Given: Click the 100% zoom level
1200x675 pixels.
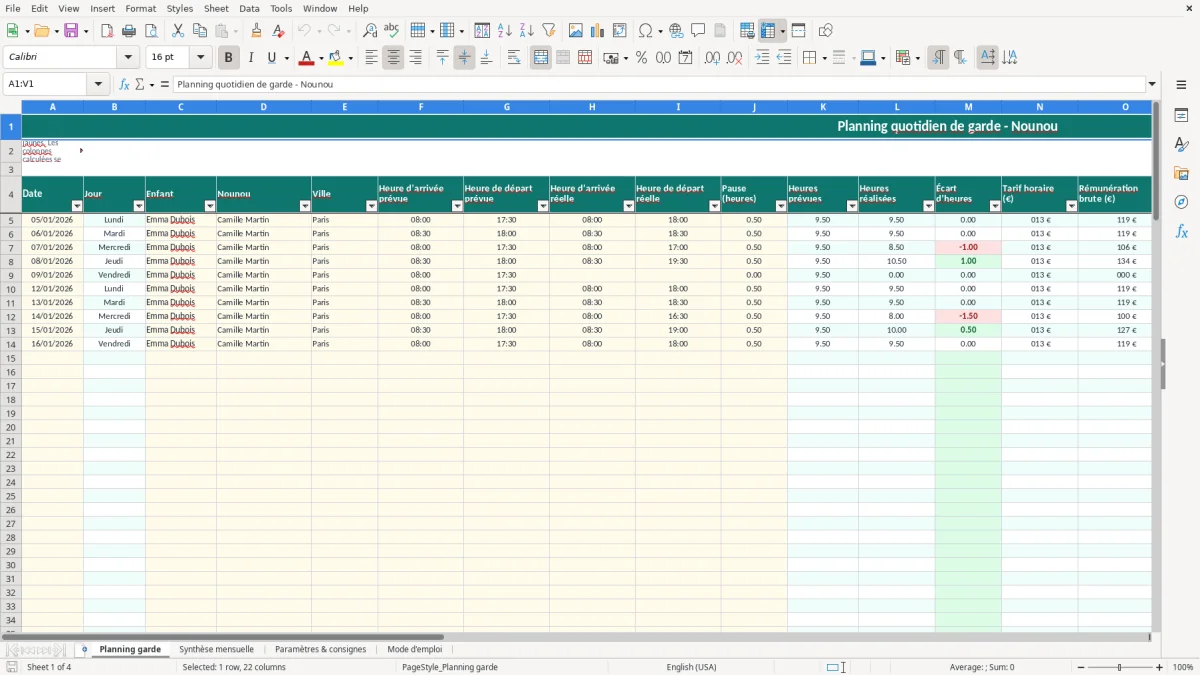Looking at the screenshot, I should [1183, 667].
